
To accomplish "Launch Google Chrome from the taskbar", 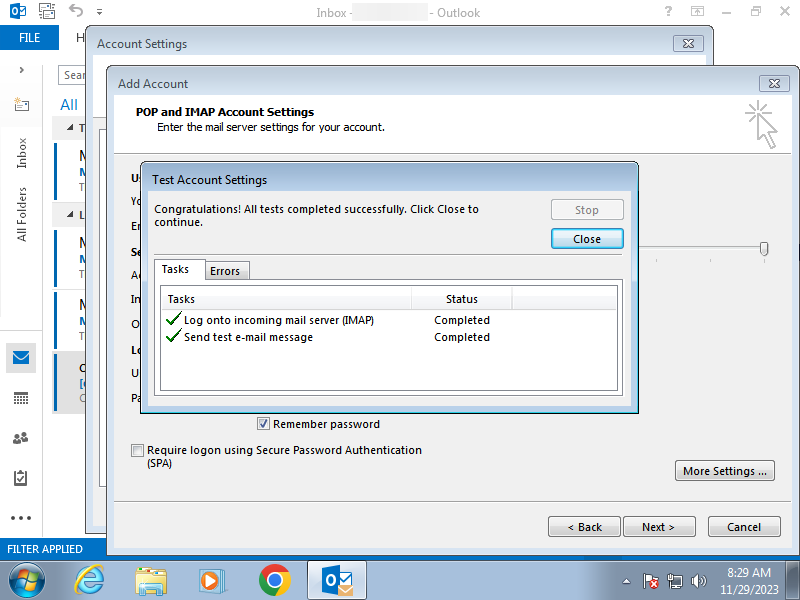I will [274, 579].
